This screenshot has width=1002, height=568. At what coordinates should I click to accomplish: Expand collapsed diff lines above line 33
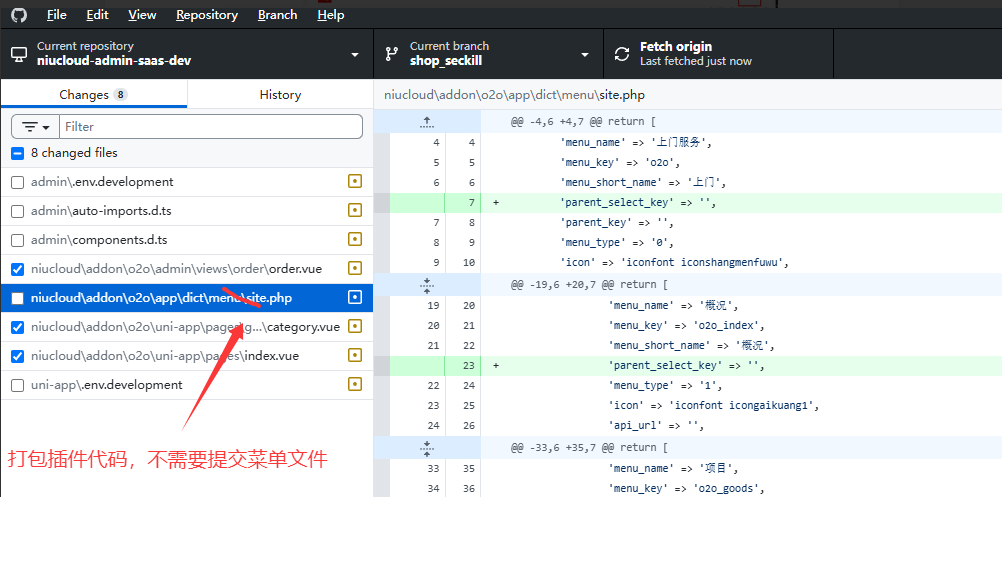coord(427,447)
